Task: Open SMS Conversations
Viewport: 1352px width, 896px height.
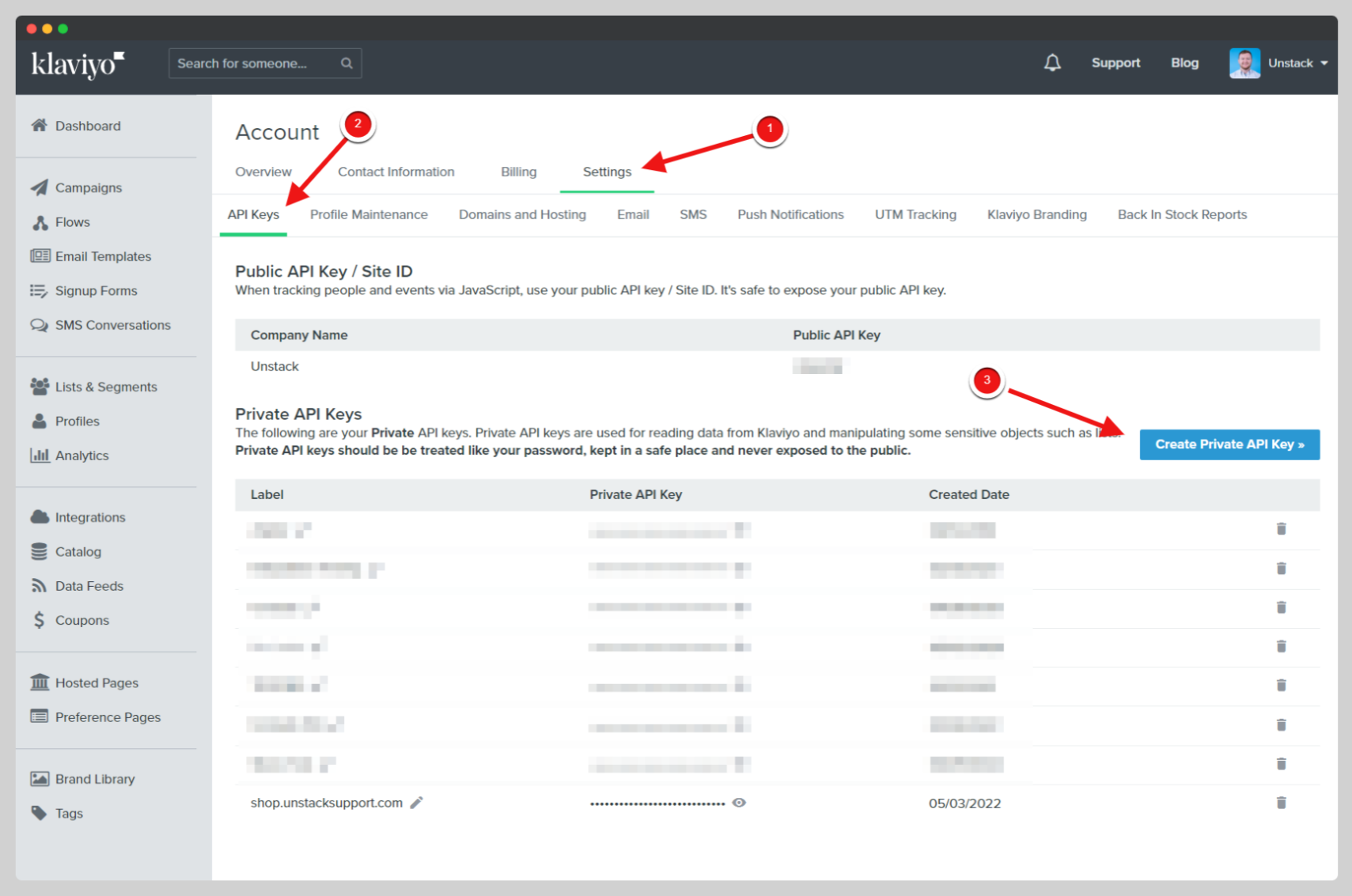Action: [112, 324]
